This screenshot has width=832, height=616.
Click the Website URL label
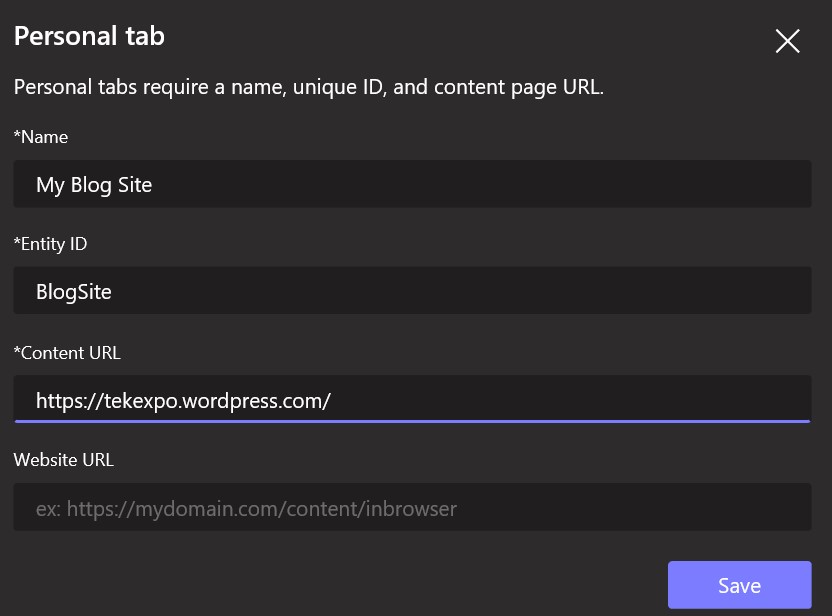64,460
